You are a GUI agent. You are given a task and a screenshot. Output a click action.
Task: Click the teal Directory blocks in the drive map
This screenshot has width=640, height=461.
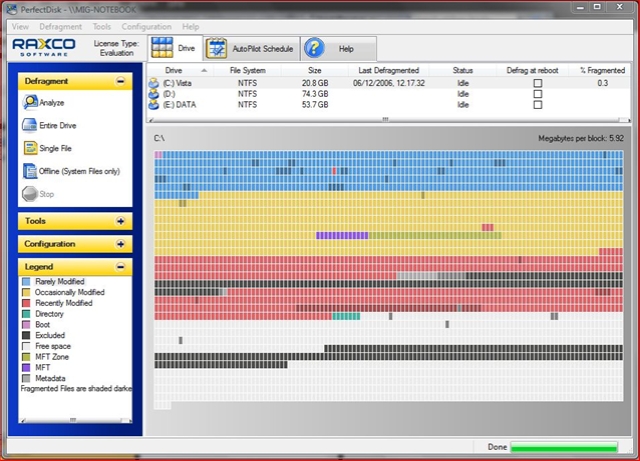click(346, 316)
